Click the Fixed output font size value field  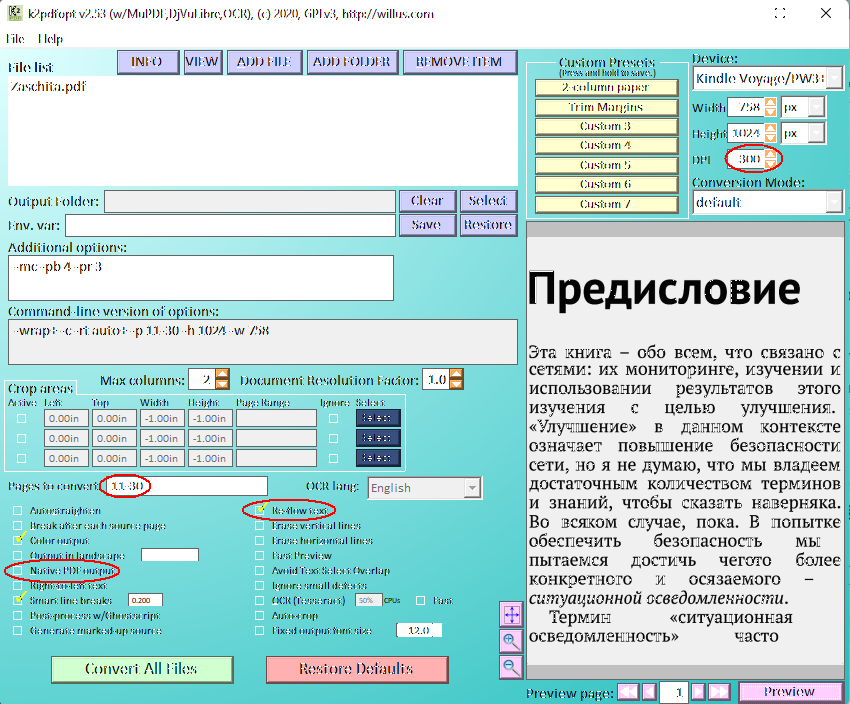tap(418, 630)
